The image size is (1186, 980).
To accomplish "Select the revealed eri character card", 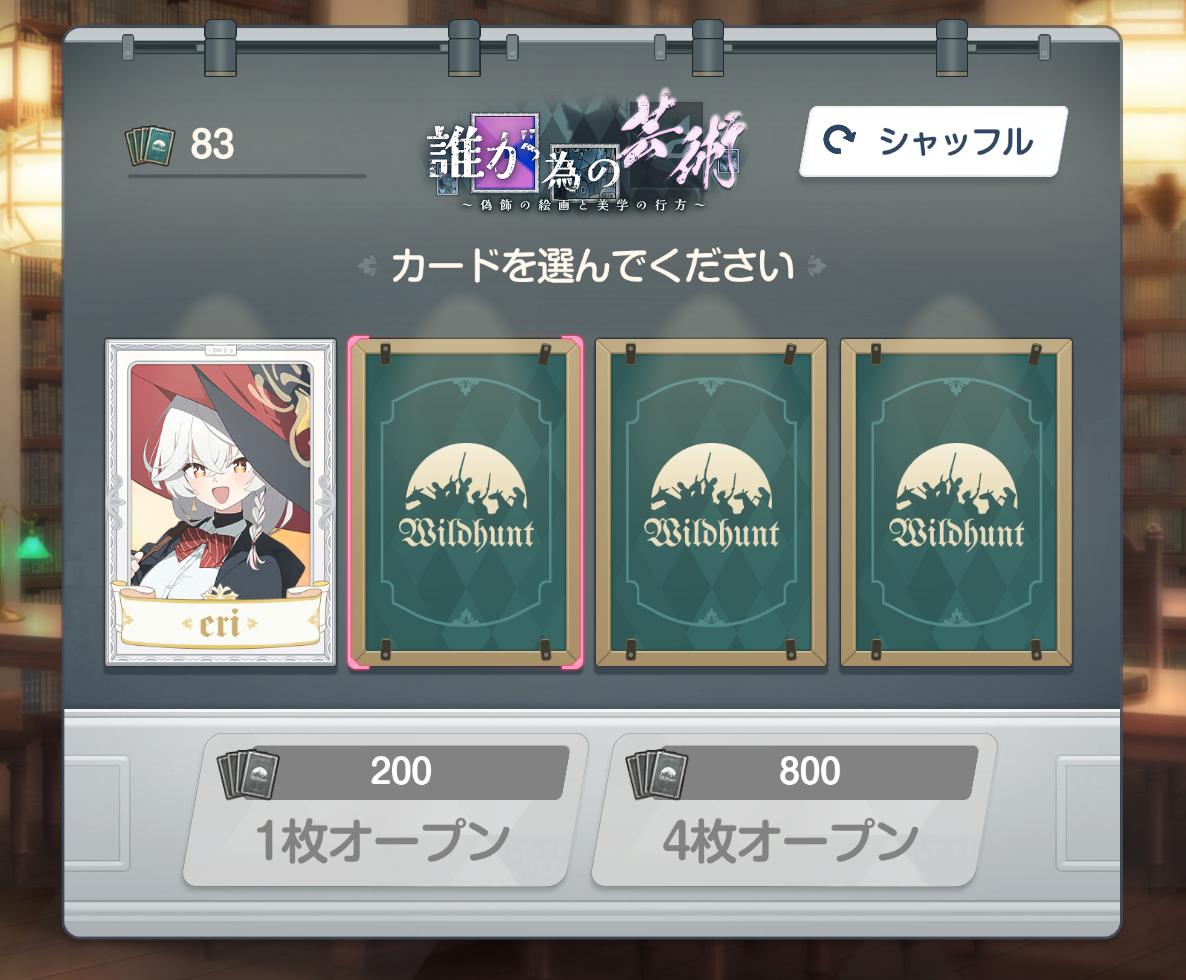I will [x=220, y=503].
